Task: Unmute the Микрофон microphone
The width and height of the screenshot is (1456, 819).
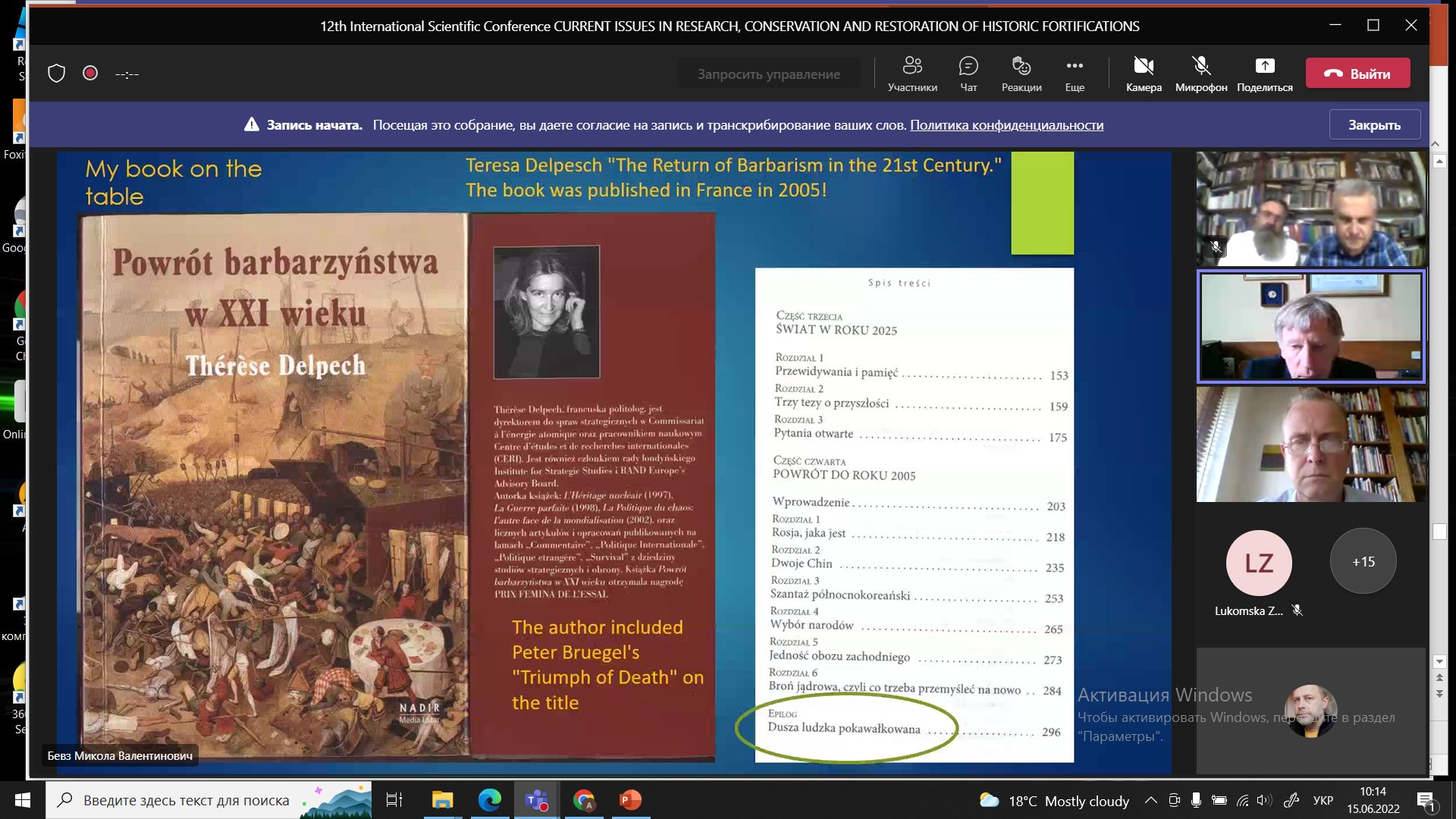Action: (x=1201, y=74)
